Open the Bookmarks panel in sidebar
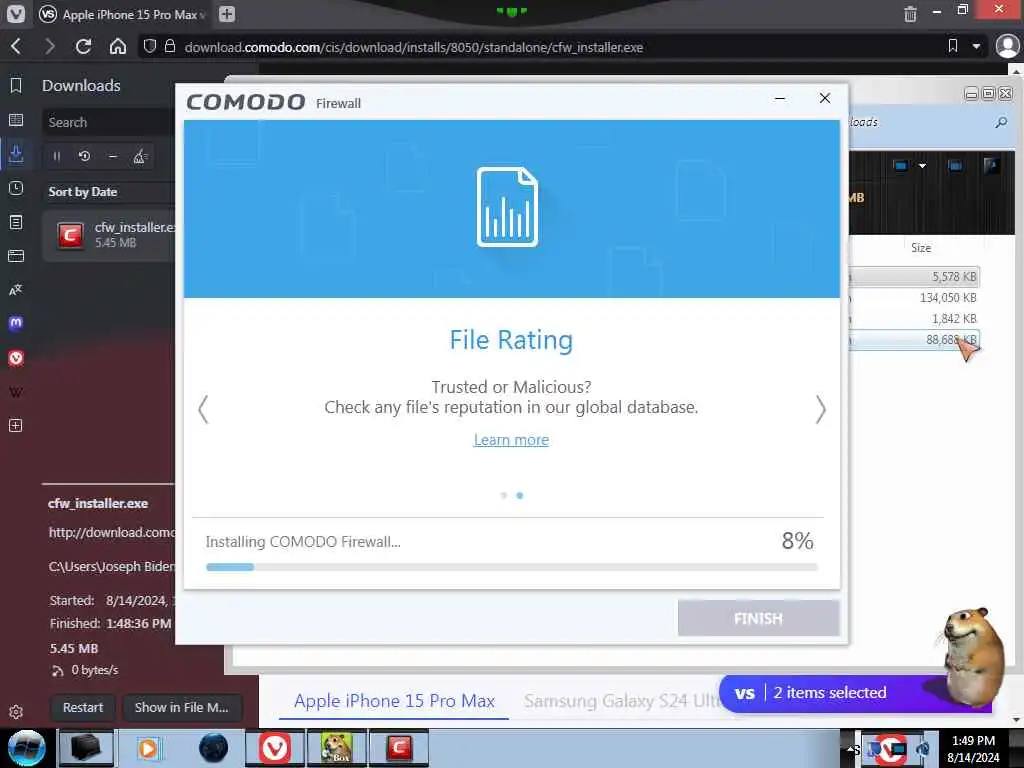 click(16, 86)
